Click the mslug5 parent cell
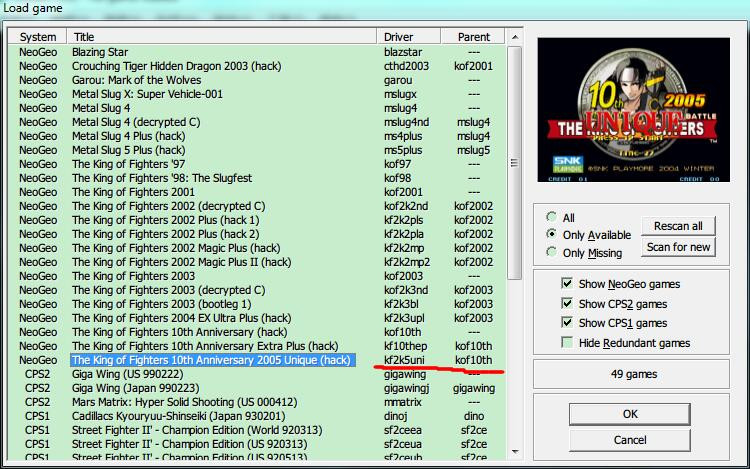The width and height of the screenshot is (750, 469). [473, 150]
